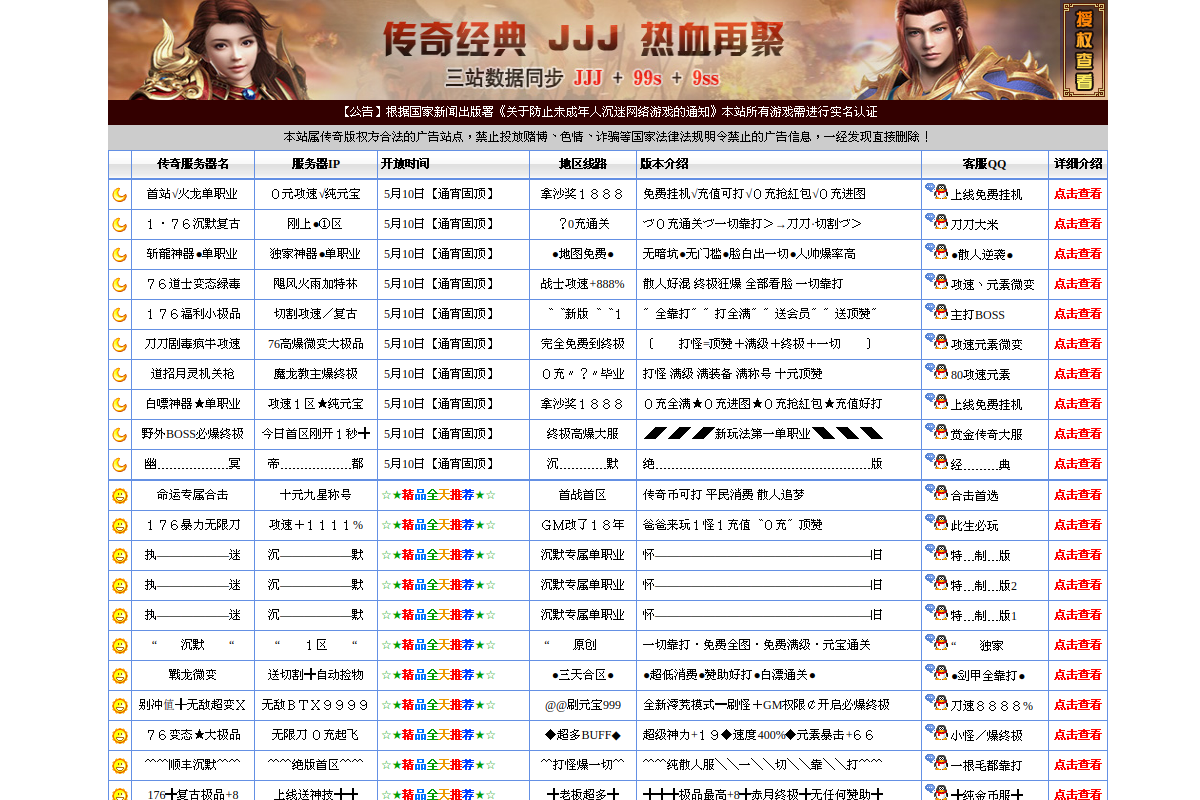Click moon icon in 道招月灵机关枪 row
The image size is (1200, 800).
(120, 375)
